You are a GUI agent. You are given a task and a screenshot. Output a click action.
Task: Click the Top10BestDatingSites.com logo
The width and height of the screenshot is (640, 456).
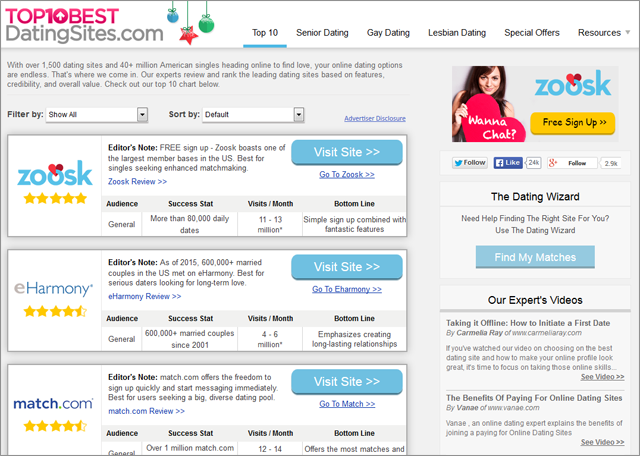tap(83, 24)
